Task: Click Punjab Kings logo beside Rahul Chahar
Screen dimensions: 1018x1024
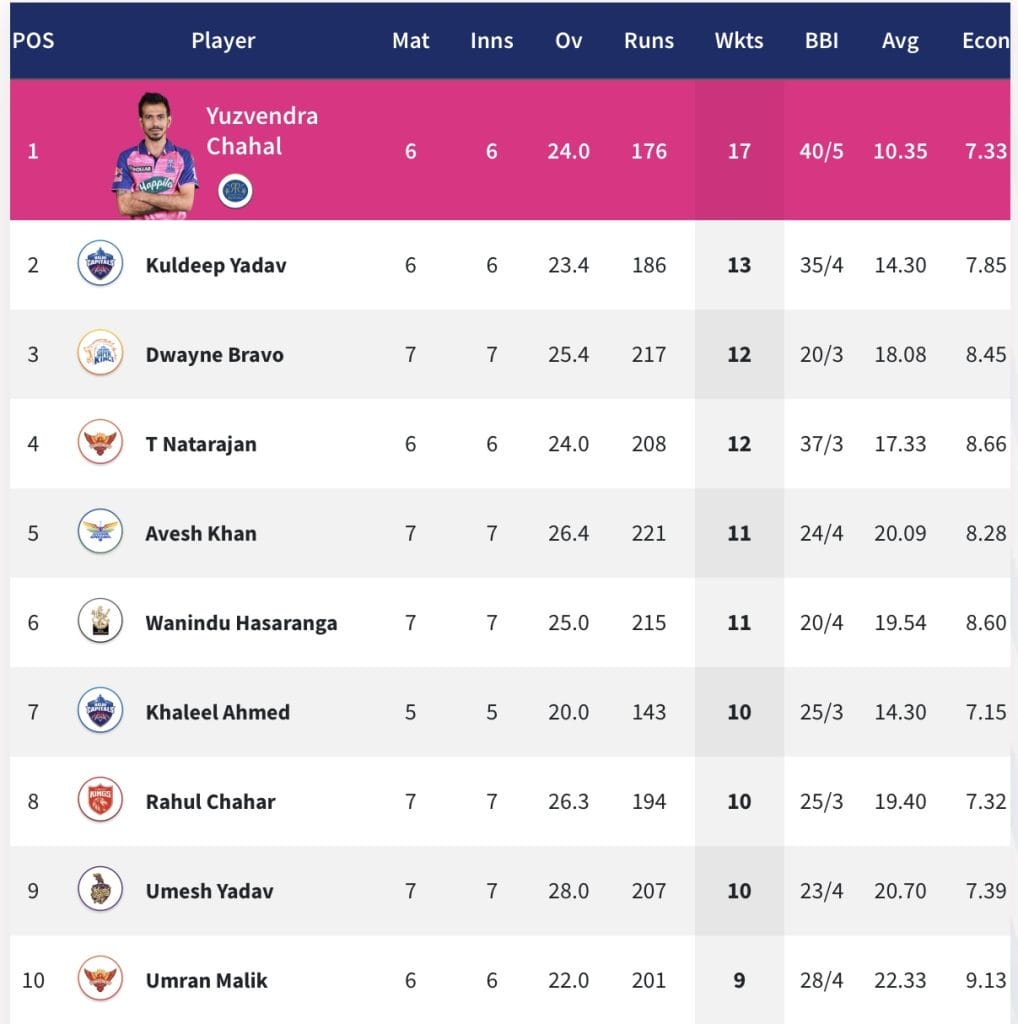Action: (100, 800)
